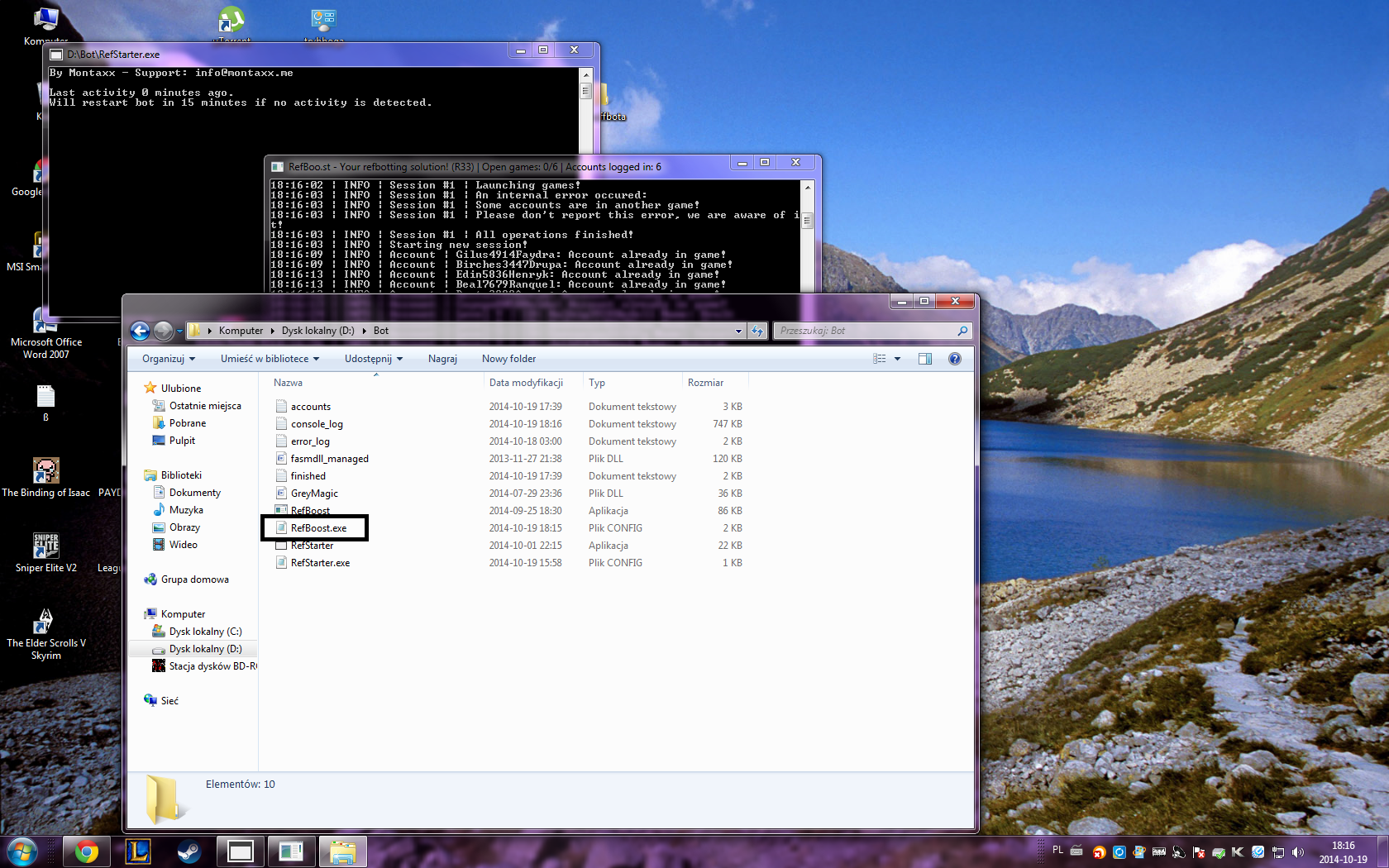Open Pulpit in the sidebar

182,441
